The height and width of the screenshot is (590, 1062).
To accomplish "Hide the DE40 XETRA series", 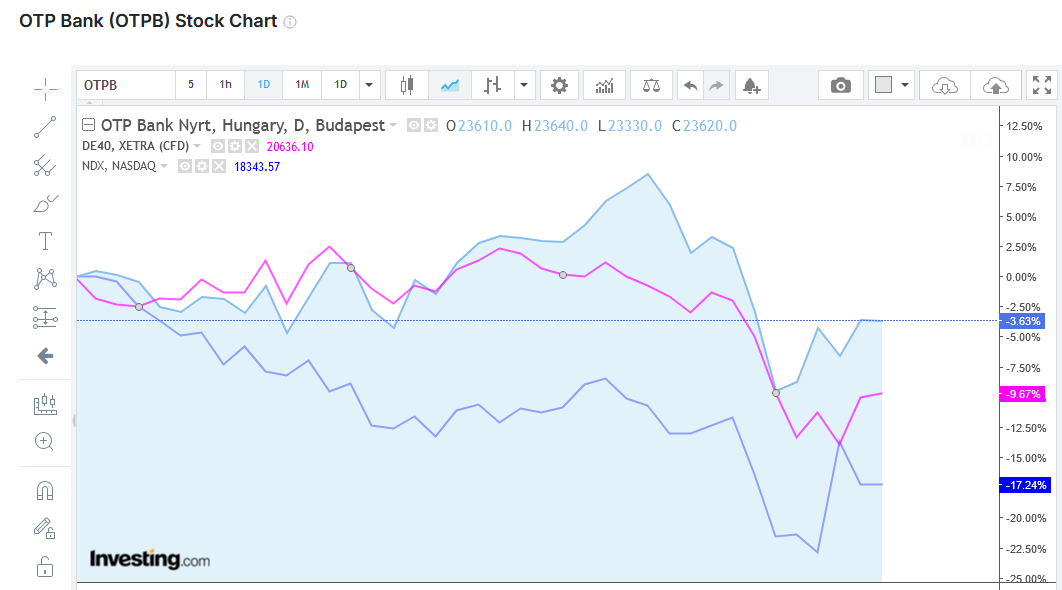I will (x=218, y=146).
